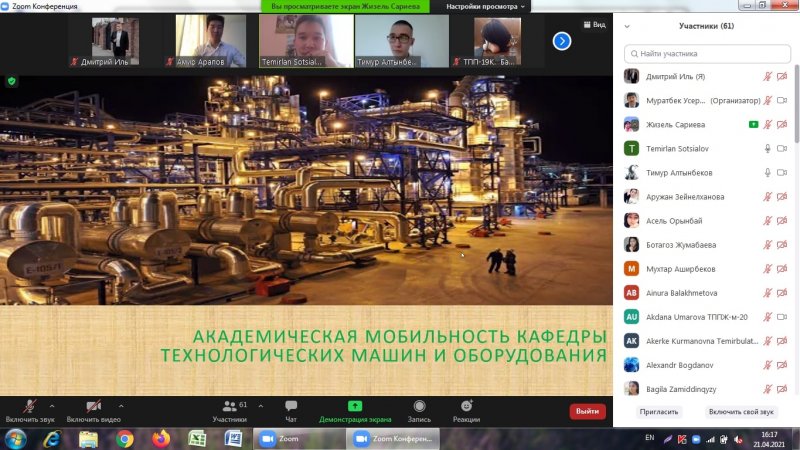Leave meeting with Выйти button
Screen dimensions: 800x450
587,411
